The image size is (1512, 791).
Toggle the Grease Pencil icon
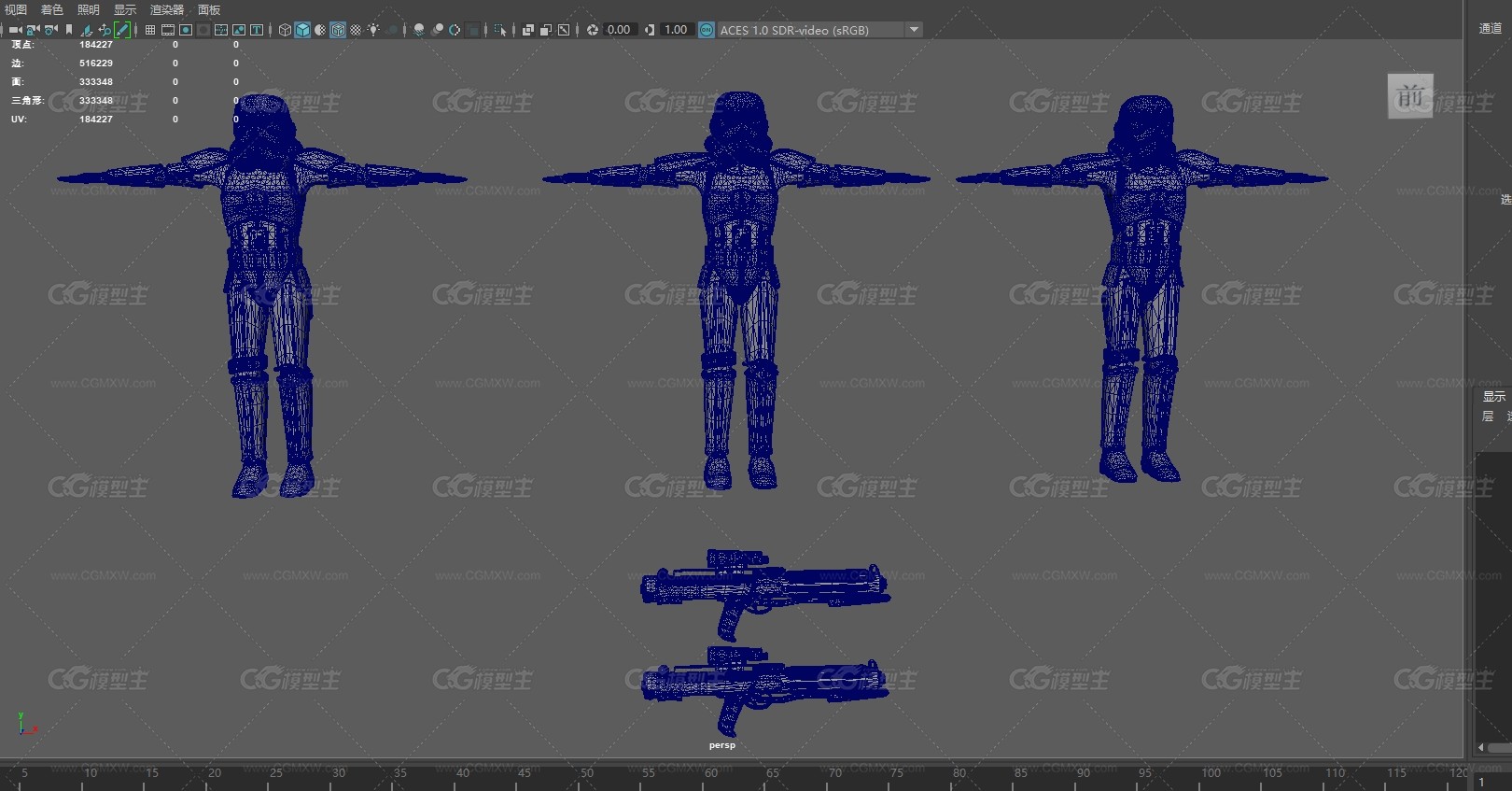click(122, 30)
